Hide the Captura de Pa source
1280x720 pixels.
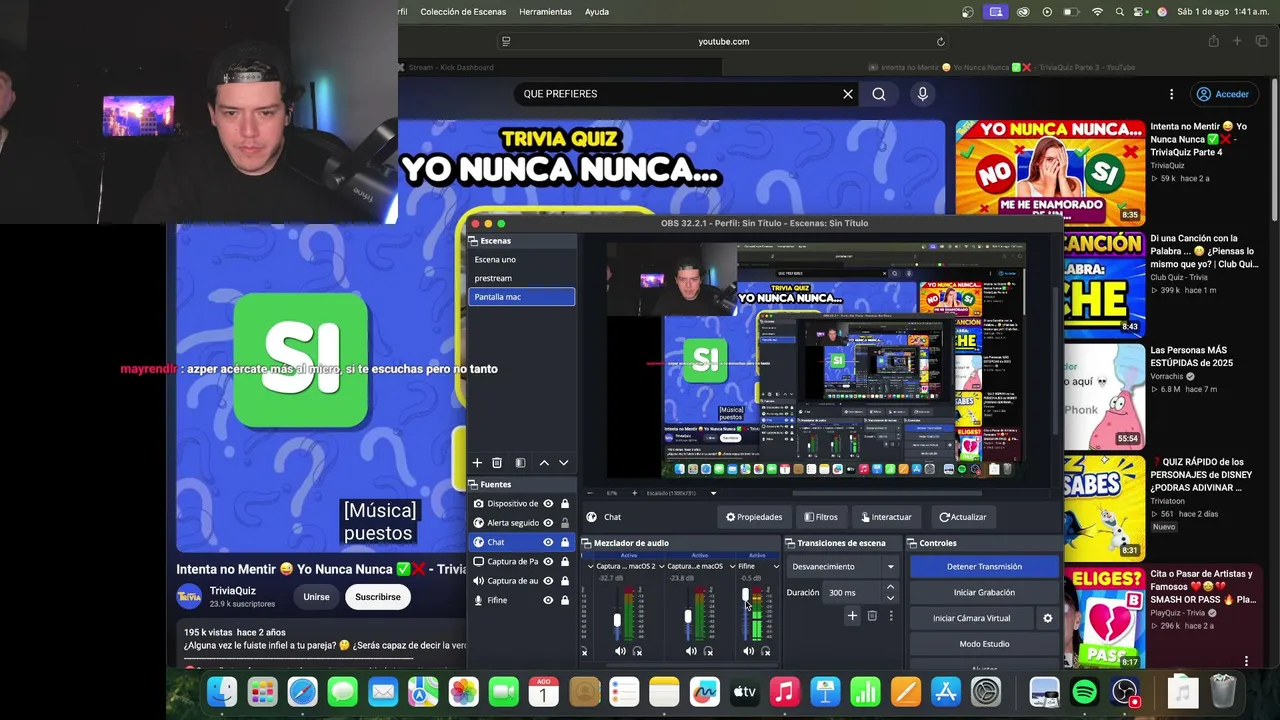point(548,561)
